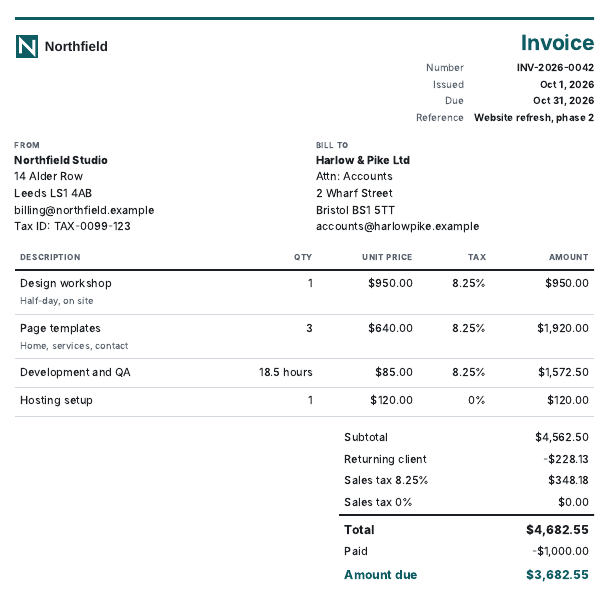The width and height of the screenshot is (610, 600).
Task: Click the DESCRIPTION column header
Action: (x=50, y=257)
